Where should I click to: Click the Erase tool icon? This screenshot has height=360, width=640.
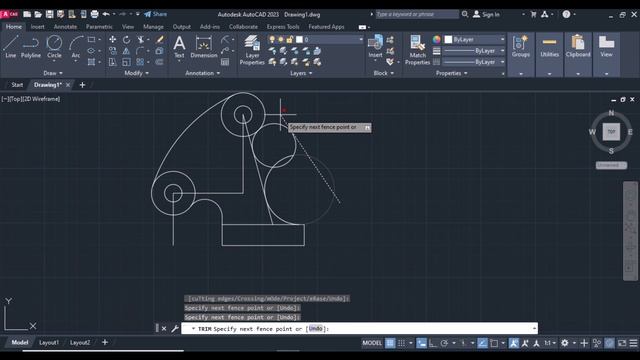[x=160, y=40]
